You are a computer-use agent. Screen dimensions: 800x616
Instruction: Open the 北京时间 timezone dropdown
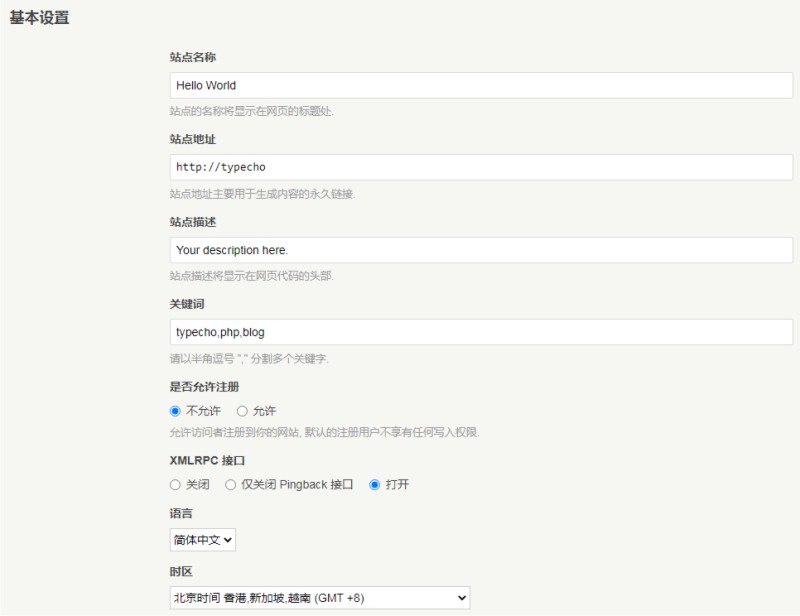pyautogui.click(x=320, y=598)
